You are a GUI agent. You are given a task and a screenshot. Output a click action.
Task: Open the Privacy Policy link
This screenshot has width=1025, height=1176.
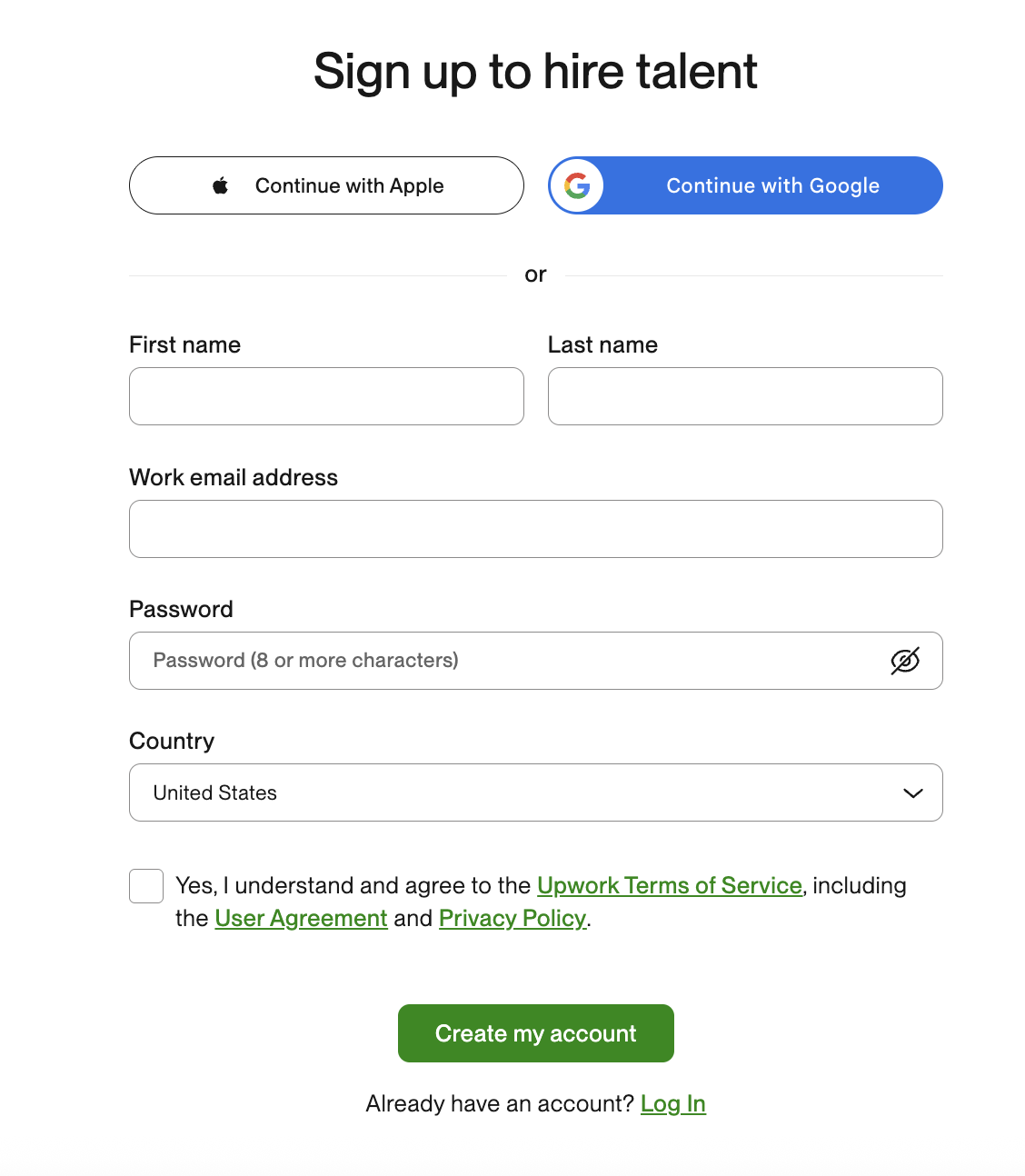point(512,918)
